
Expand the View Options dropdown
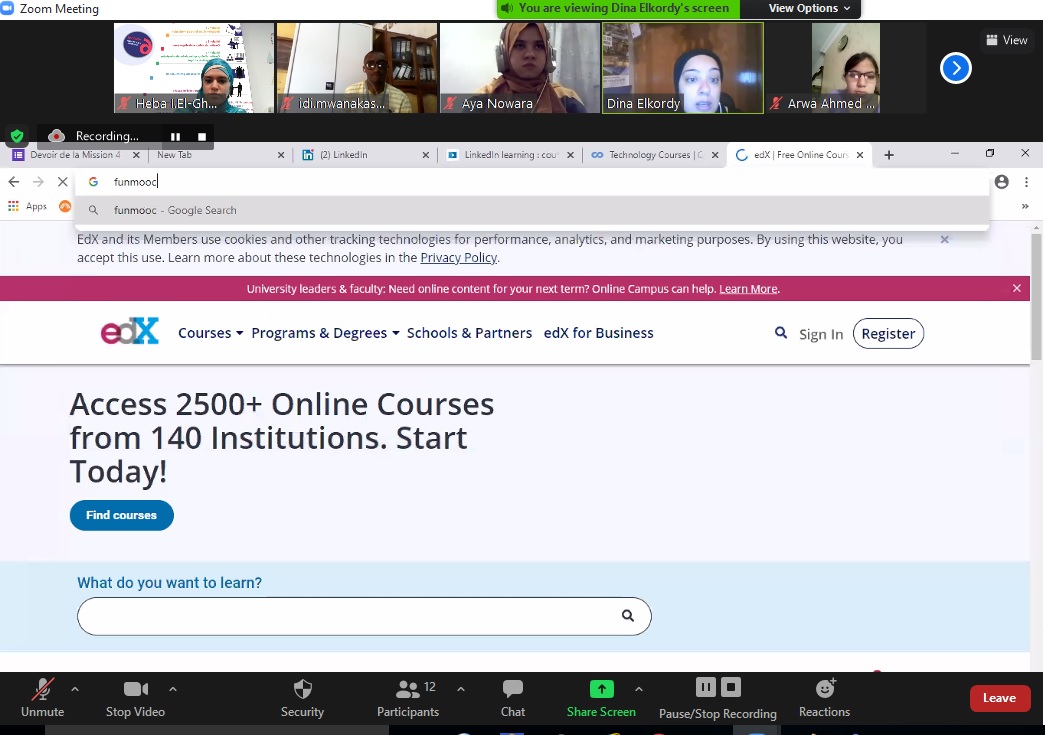point(809,8)
